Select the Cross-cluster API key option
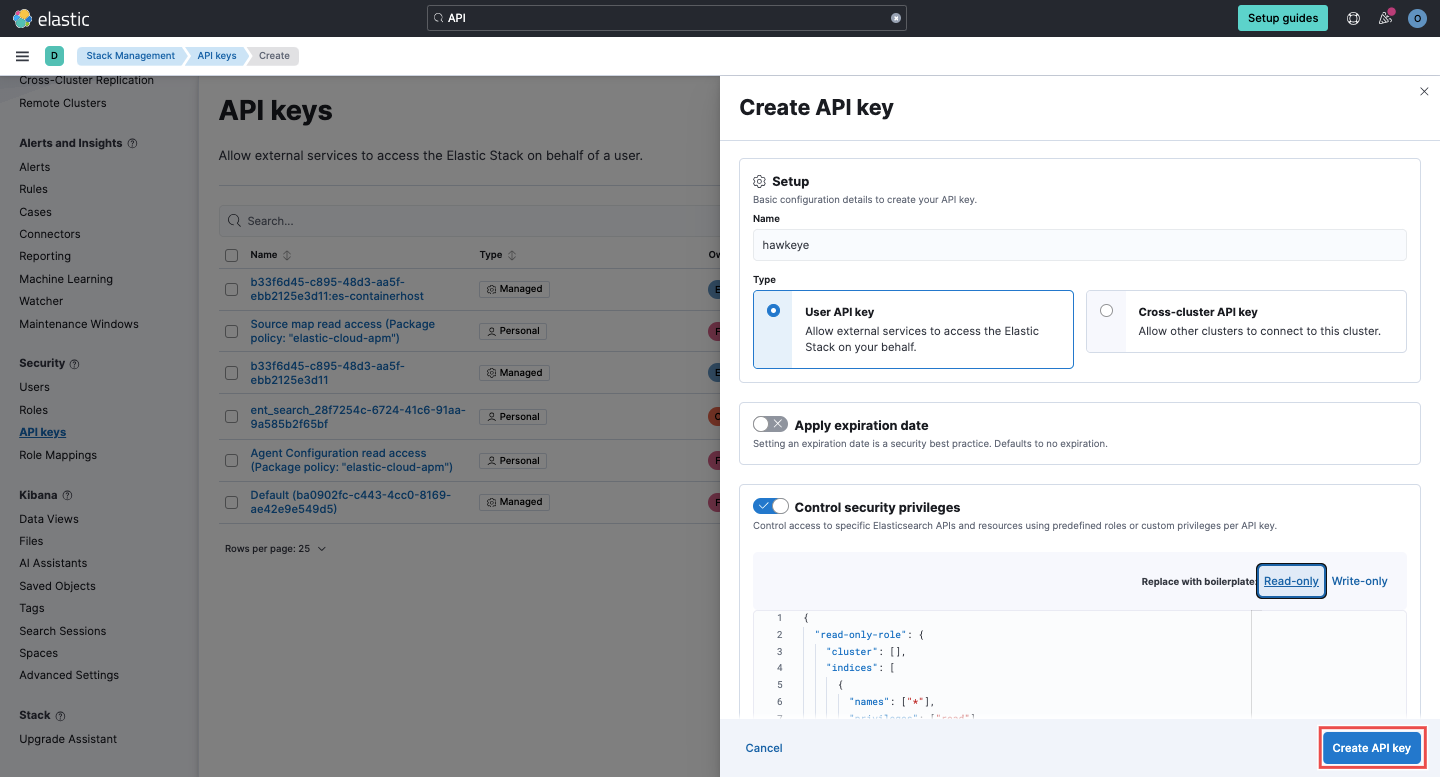The width and height of the screenshot is (1440, 777). click(1106, 310)
